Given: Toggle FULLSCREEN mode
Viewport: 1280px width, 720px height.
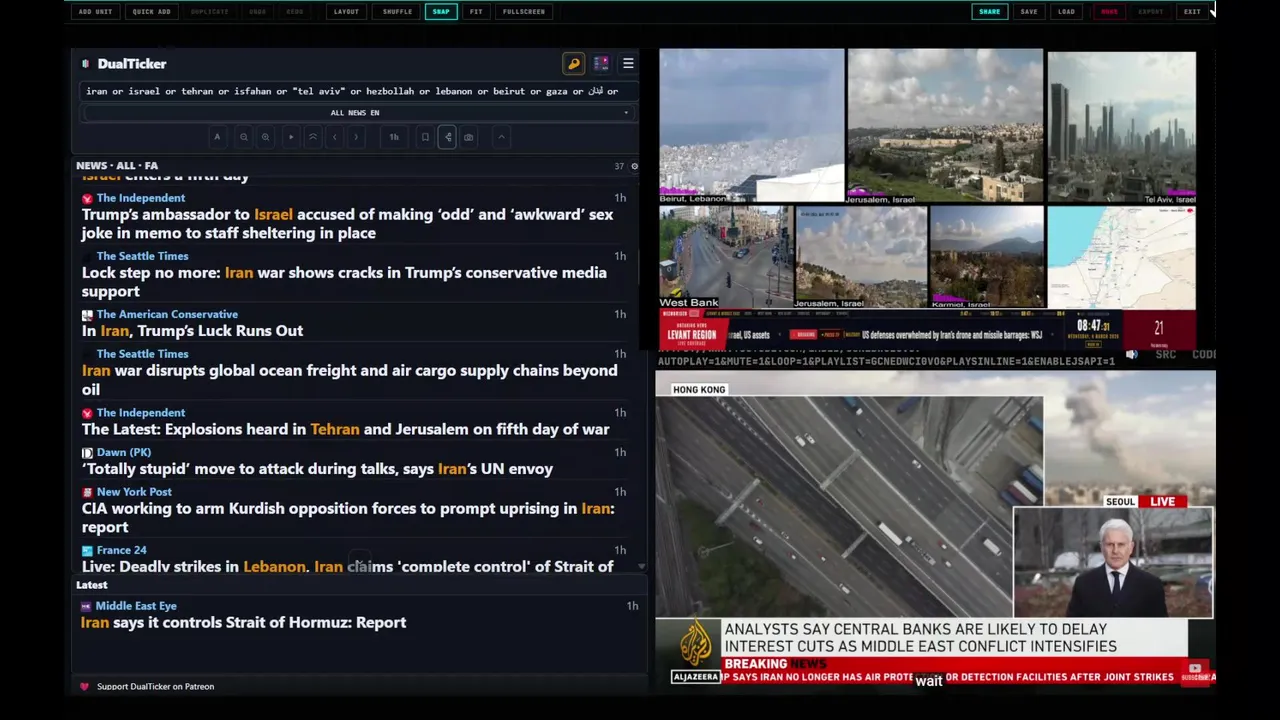Looking at the screenshot, I should pyautogui.click(x=524, y=12).
